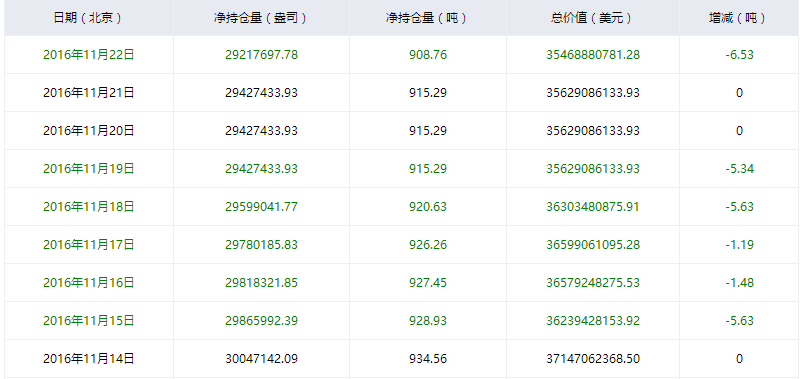Select 915.29 in the 11月20日 row
Viewport: 802px width, 379px height.
coord(428,130)
